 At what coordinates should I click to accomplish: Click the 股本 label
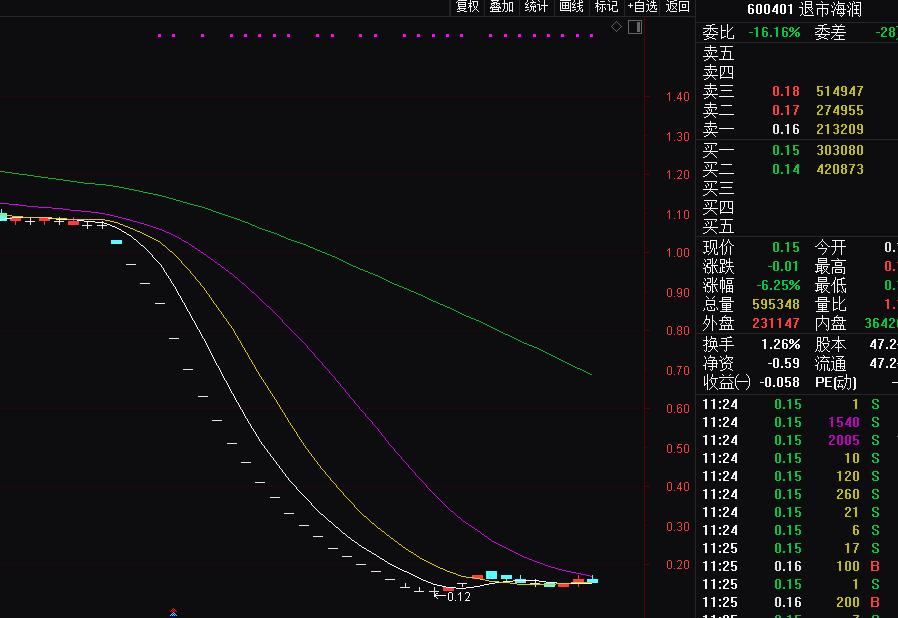click(x=830, y=344)
